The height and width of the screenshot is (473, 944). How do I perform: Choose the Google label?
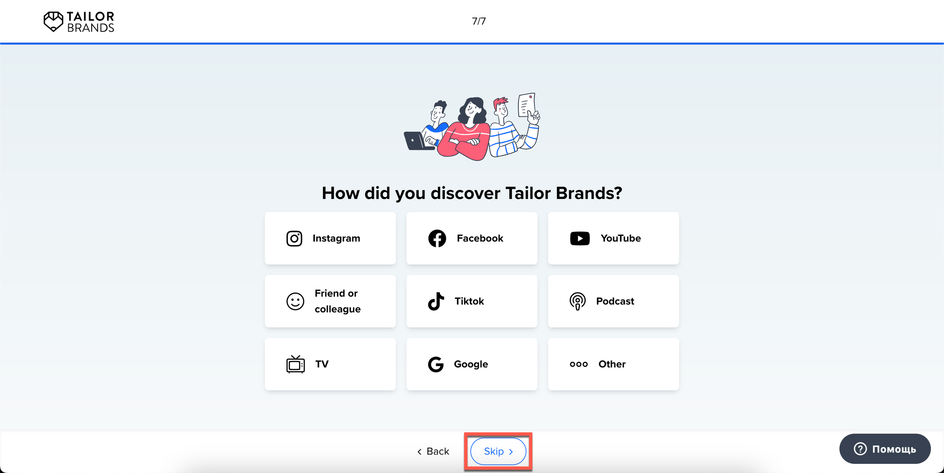click(x=471, y=364)
